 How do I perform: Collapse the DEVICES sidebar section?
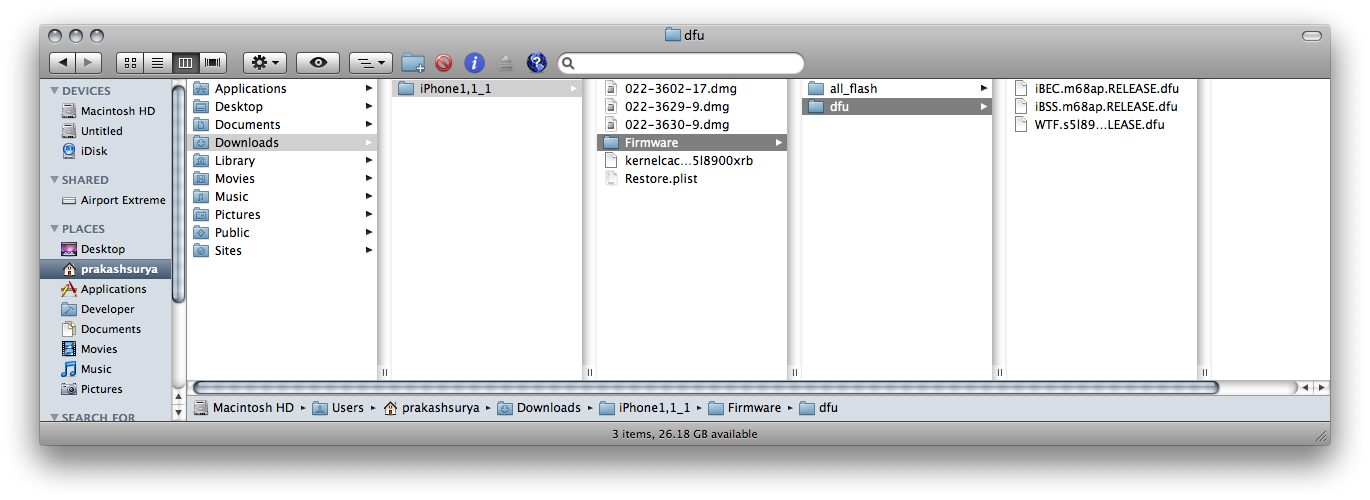55,91
